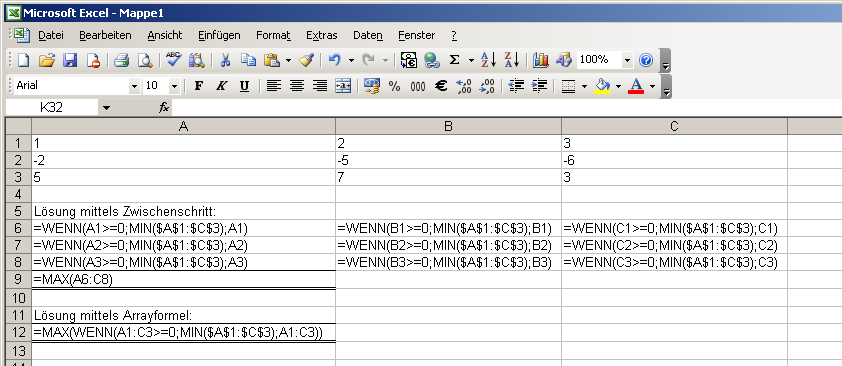The height and width of the screenshot is (366, 842).
Task: Open the Arial font name dropdown
Action: (134, 86)
